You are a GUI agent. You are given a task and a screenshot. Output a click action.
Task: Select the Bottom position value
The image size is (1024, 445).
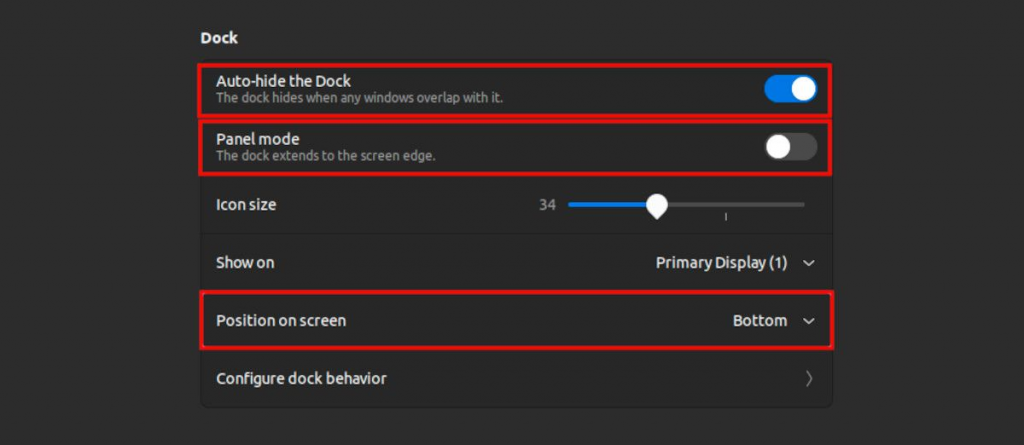[760, 321]
